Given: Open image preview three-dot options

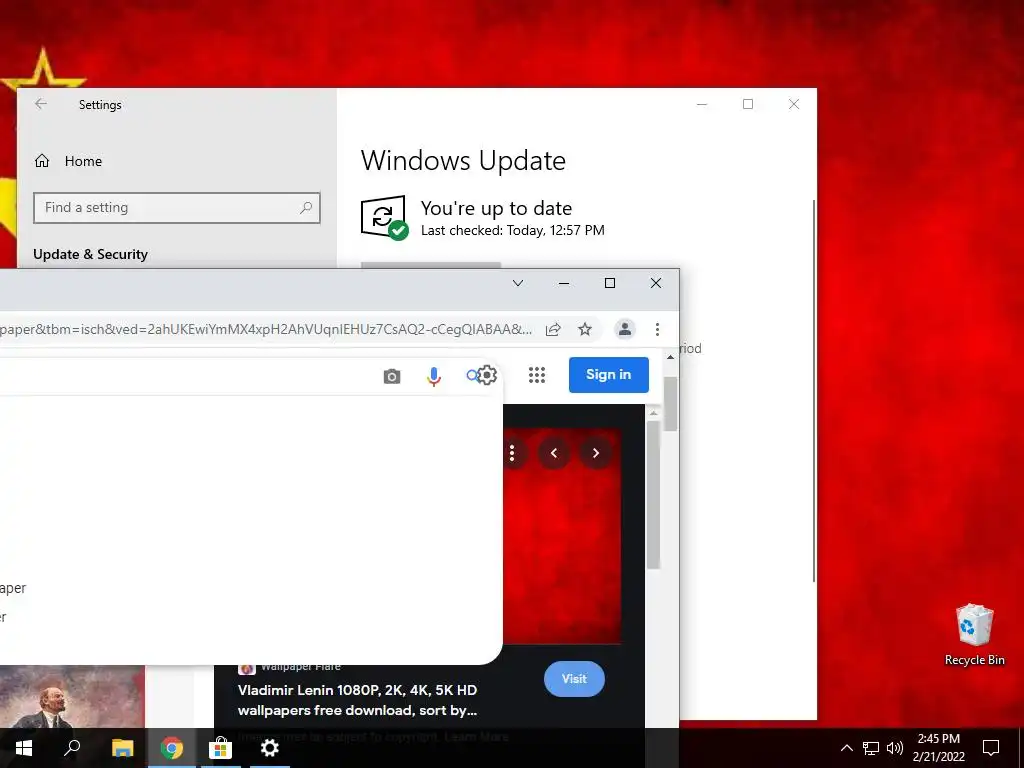Looking at the screenshot, I should tap(513, 453).
